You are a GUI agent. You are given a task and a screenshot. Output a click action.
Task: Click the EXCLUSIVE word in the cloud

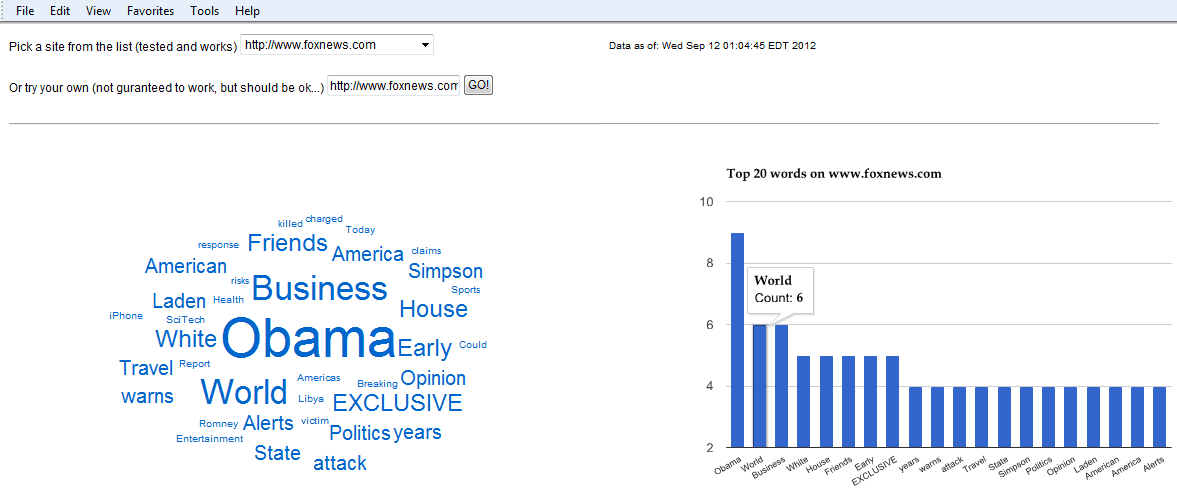coord(397,403)
